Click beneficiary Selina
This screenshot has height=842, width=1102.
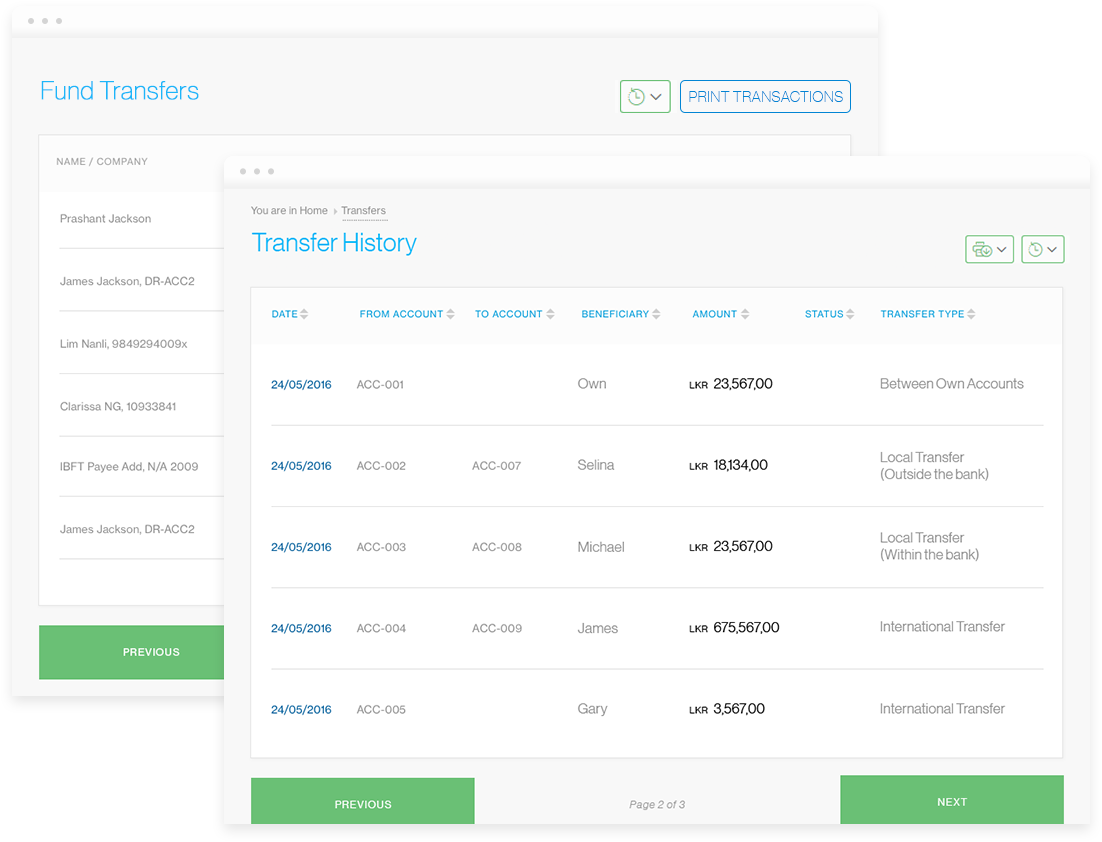[x=595, y=465]
